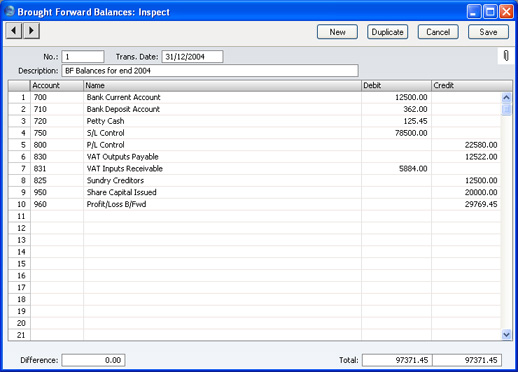Select the credit Total field
The width and height of the screenshot is (518, 372).
click(x=467, y=360)
